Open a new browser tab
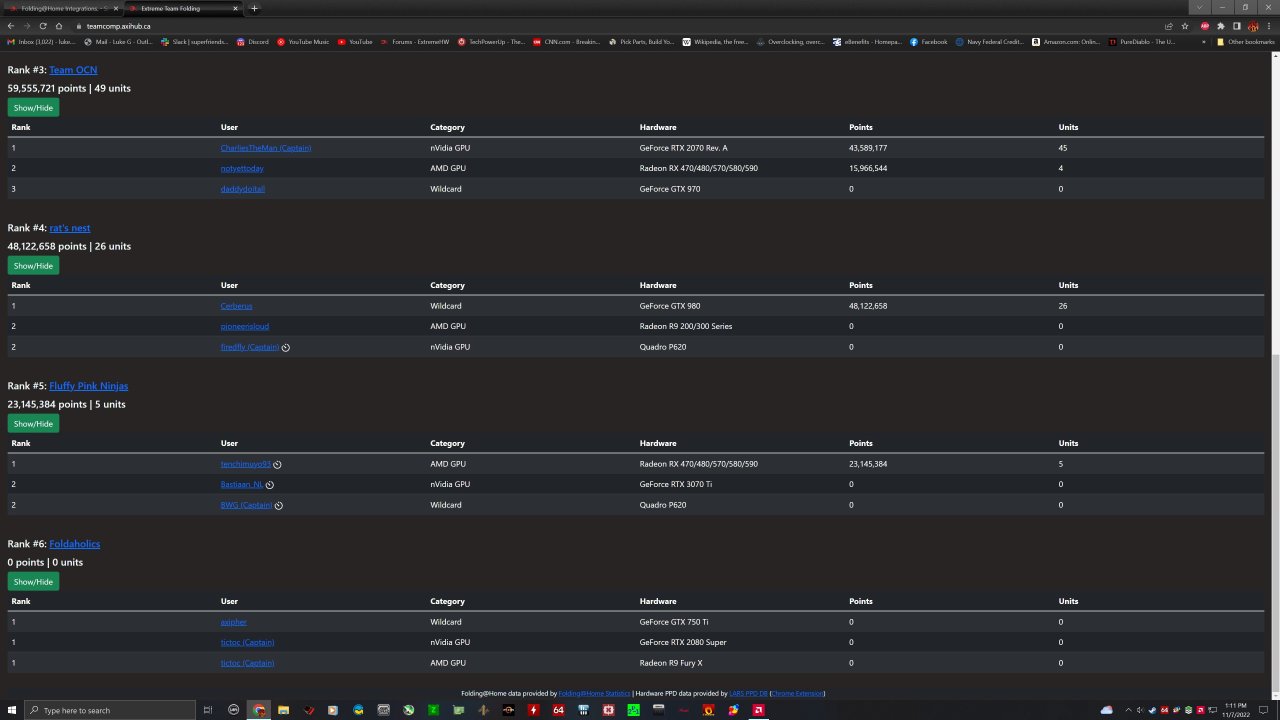The width and height of the screenshot is (1280, 720). [254, 8]
